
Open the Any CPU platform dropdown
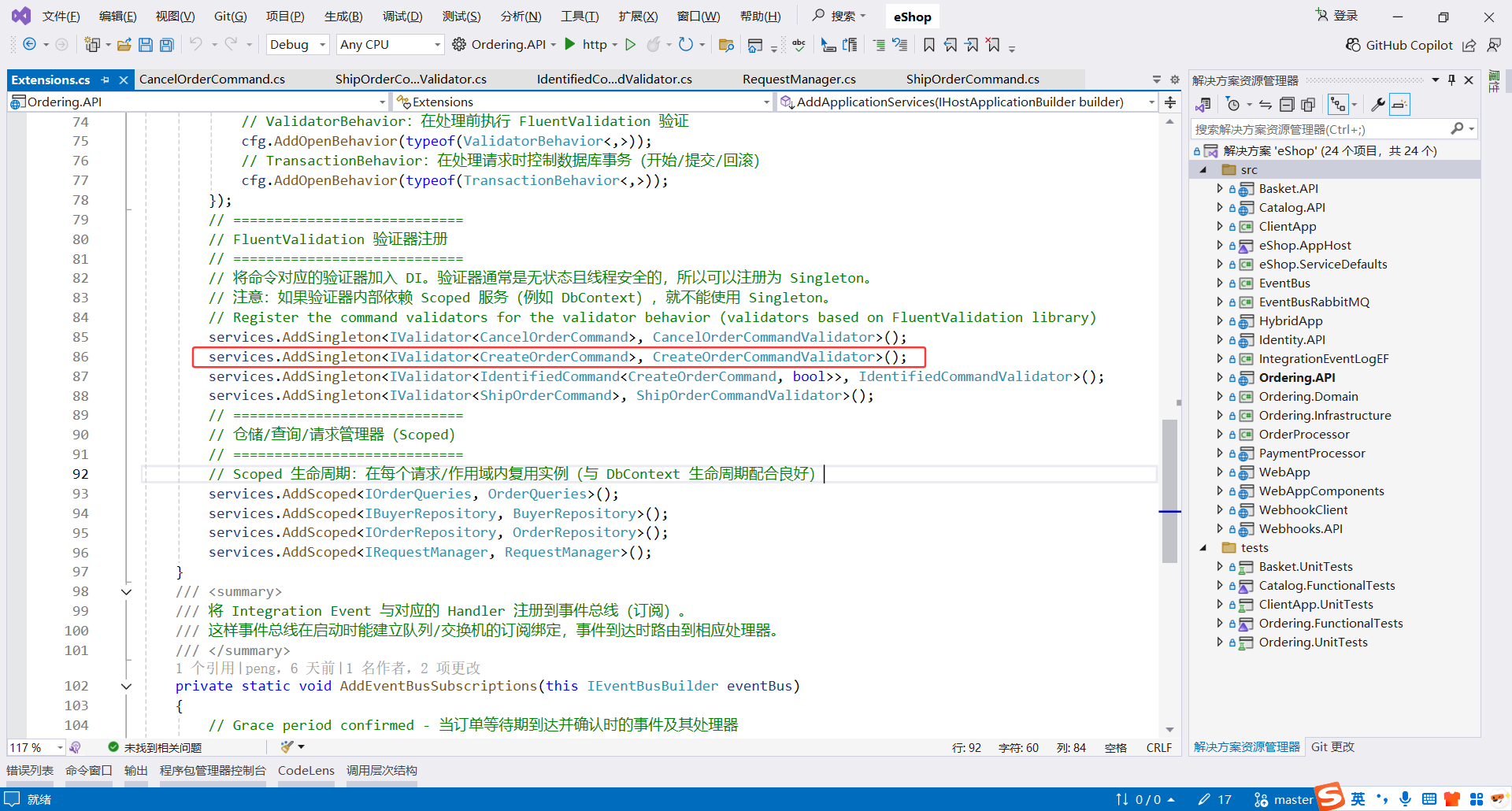click(389, 45)
